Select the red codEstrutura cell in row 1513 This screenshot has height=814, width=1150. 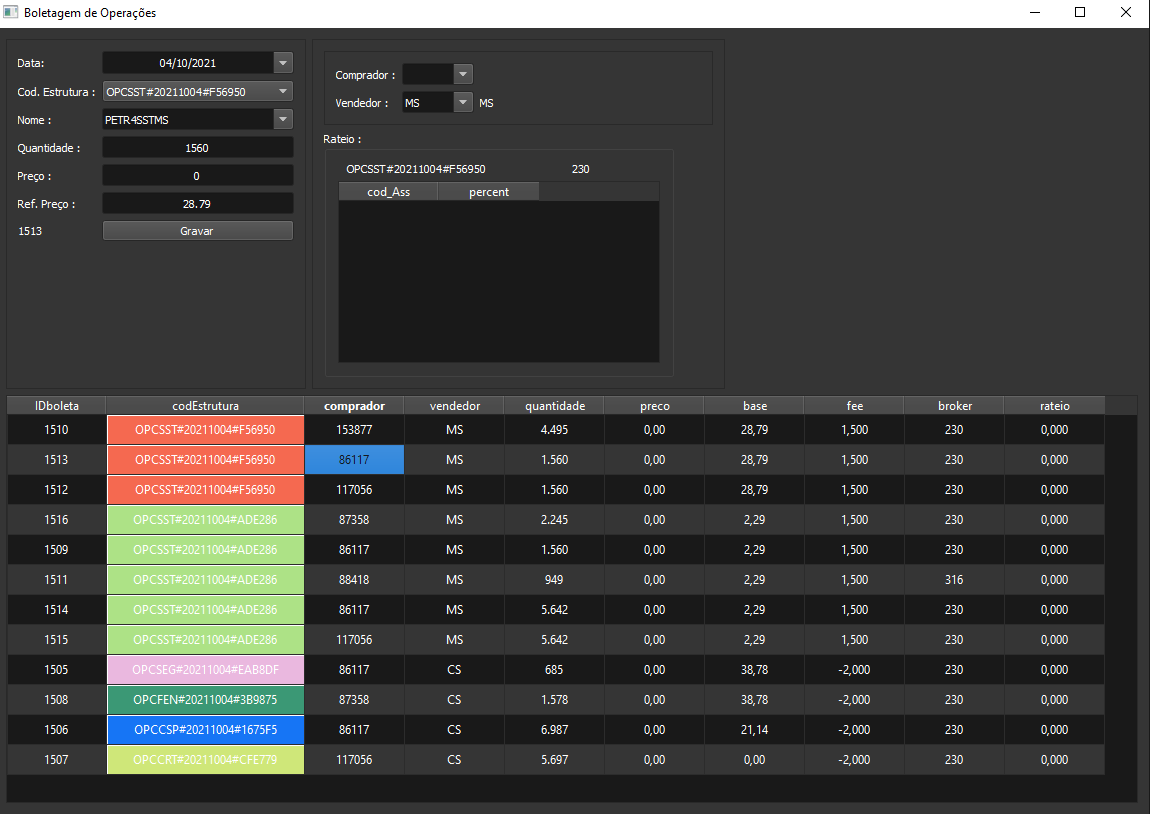pos(205,460)
